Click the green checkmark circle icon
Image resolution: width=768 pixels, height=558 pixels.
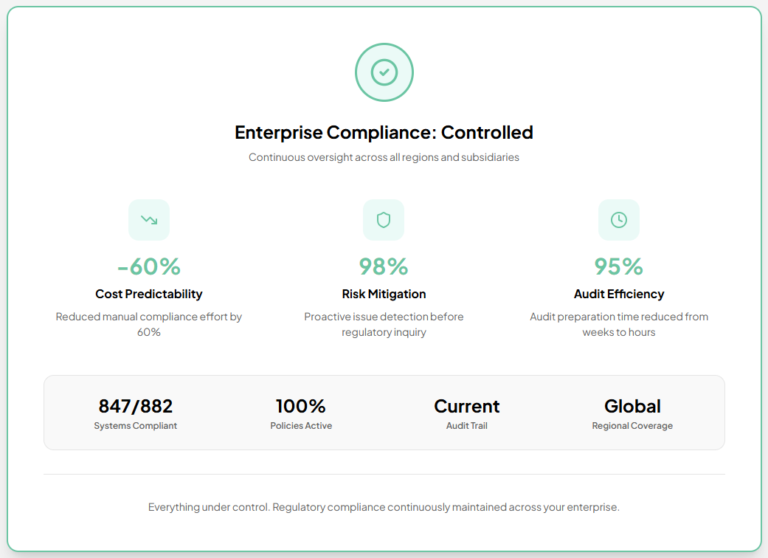[384, 72]
